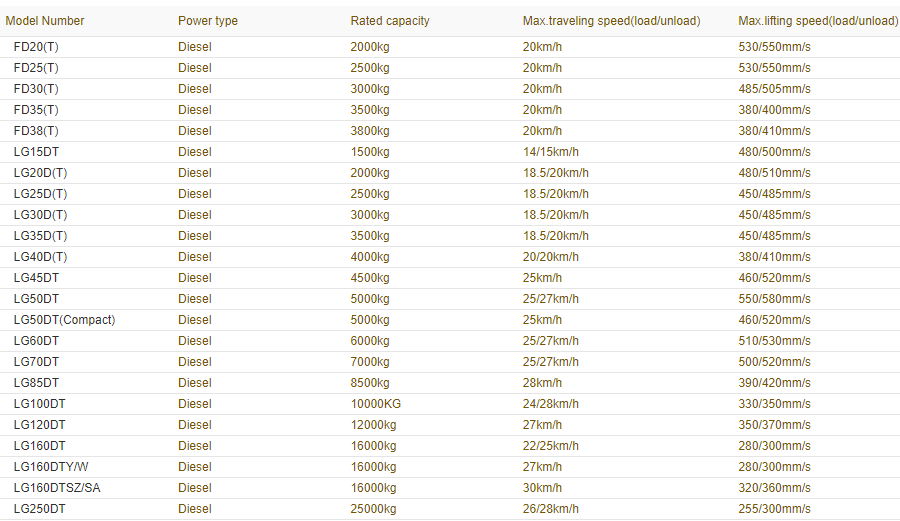Select the LG250DT model cell
Viewport: 900px width, 521px height.
click(39, 509)
